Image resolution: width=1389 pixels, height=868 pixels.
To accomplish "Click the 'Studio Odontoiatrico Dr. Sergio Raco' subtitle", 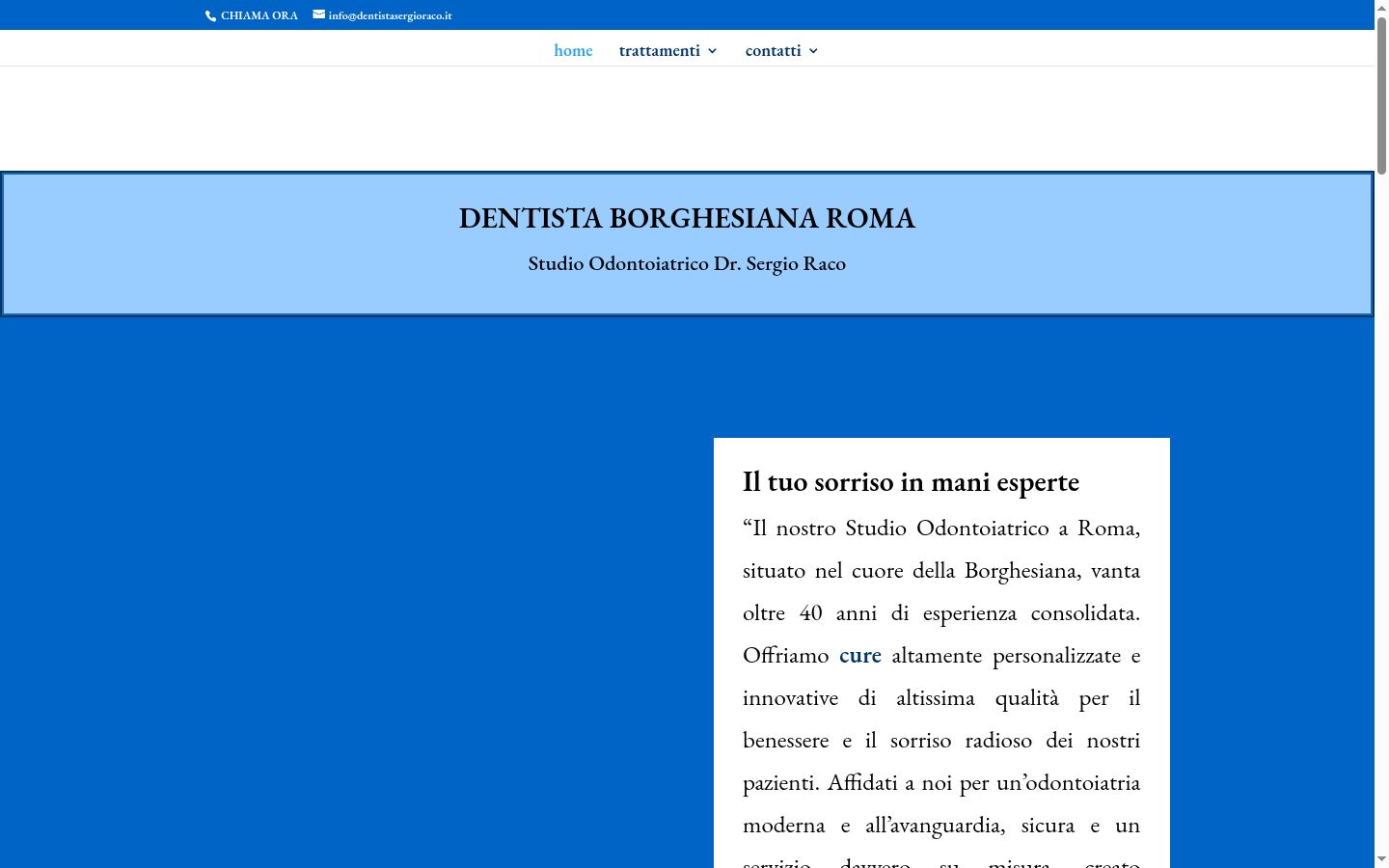I will pyautogui.click(x=687, y=263).
